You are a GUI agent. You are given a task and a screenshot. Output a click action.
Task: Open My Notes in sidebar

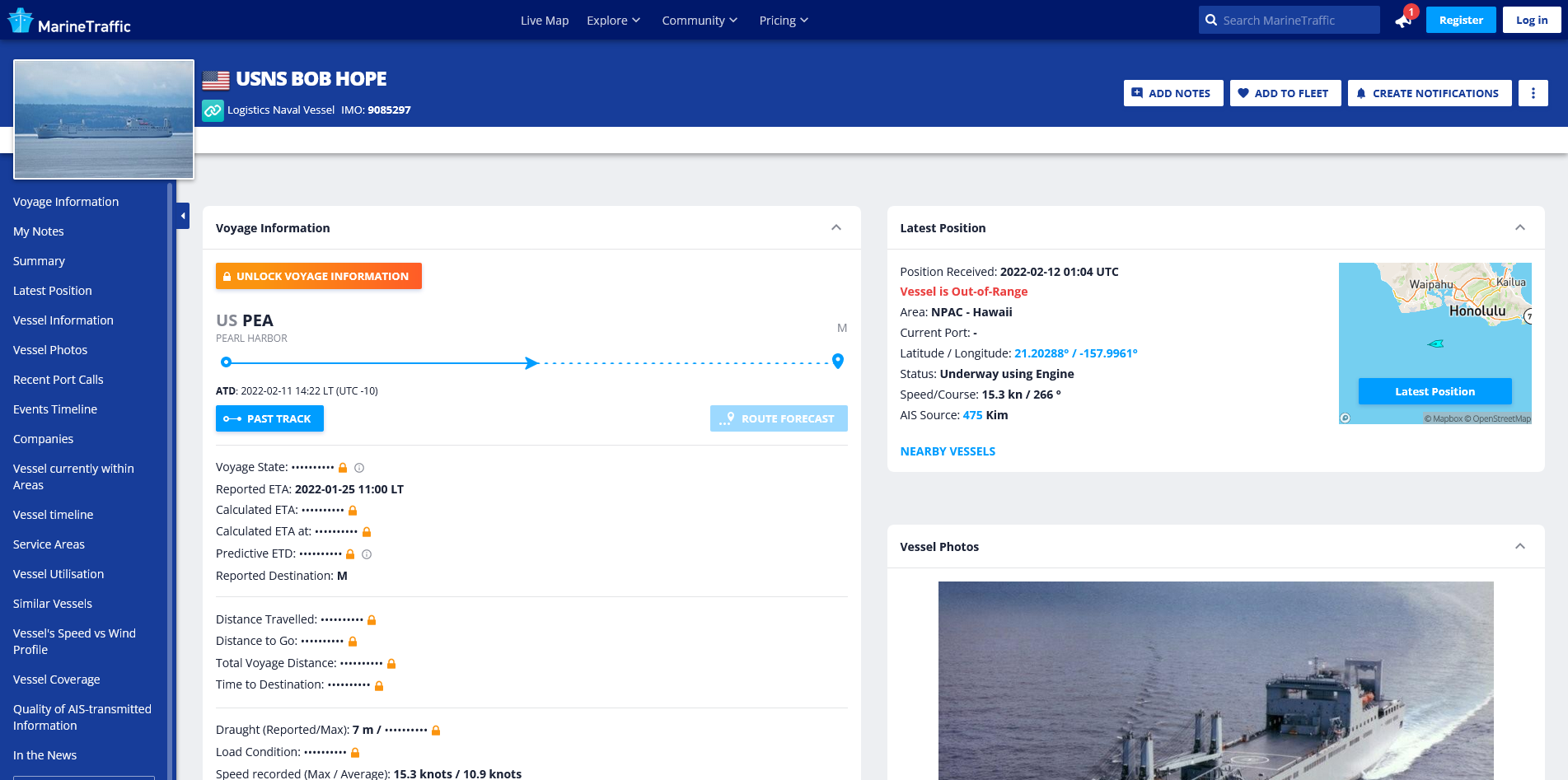pyautogui.click(x=39, y=231)
